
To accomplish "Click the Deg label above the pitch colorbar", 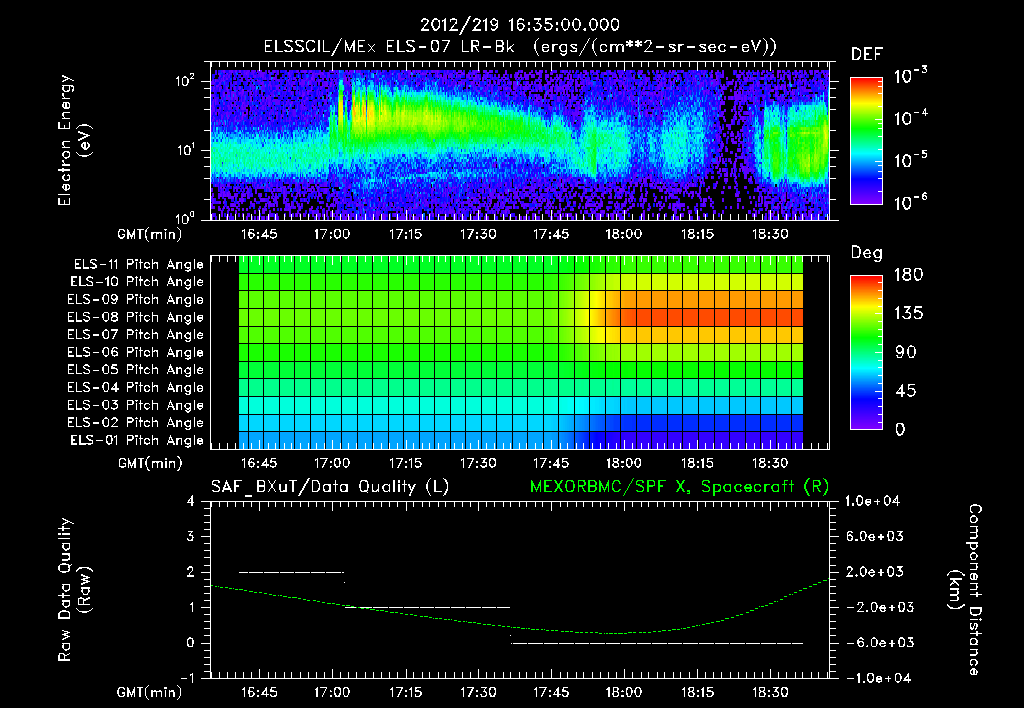I will (x=867, y=253).
